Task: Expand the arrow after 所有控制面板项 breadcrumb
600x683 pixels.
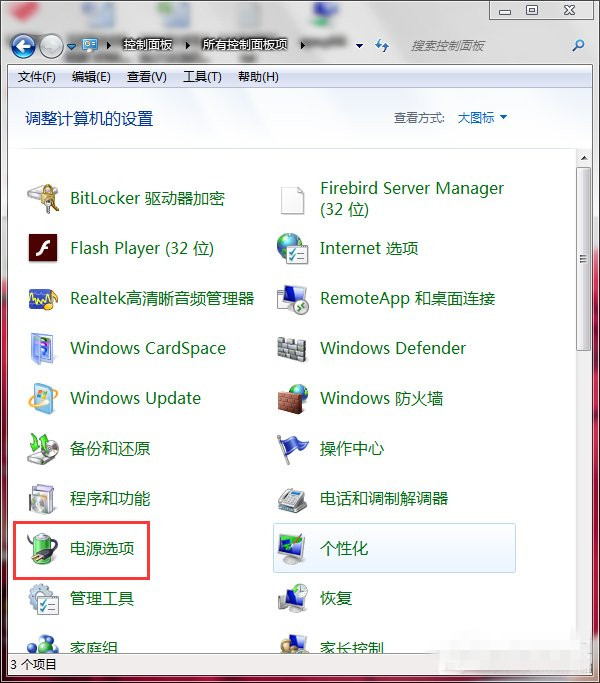Action: [303, 45]
